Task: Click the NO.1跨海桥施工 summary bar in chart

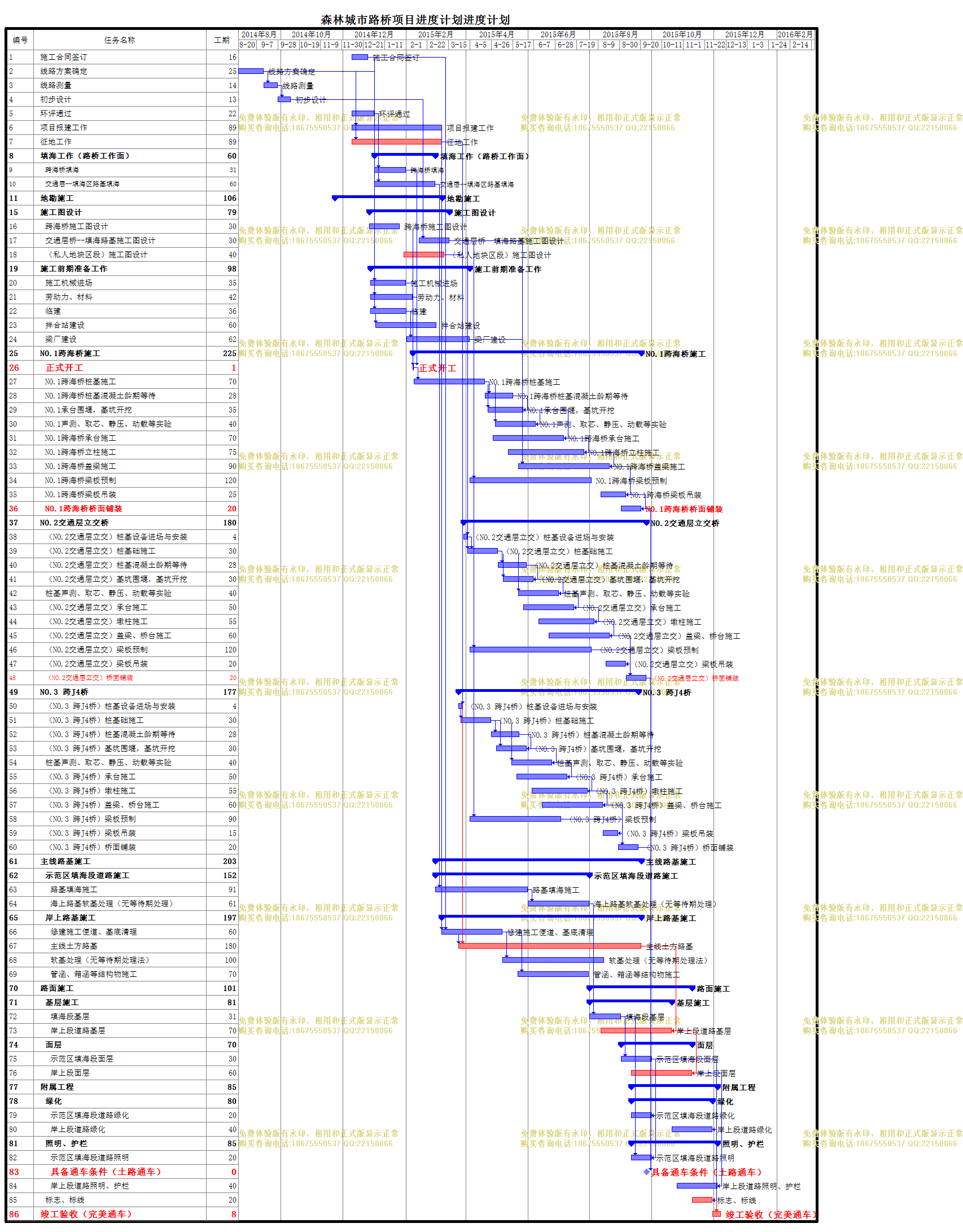Action: point(527,353)
